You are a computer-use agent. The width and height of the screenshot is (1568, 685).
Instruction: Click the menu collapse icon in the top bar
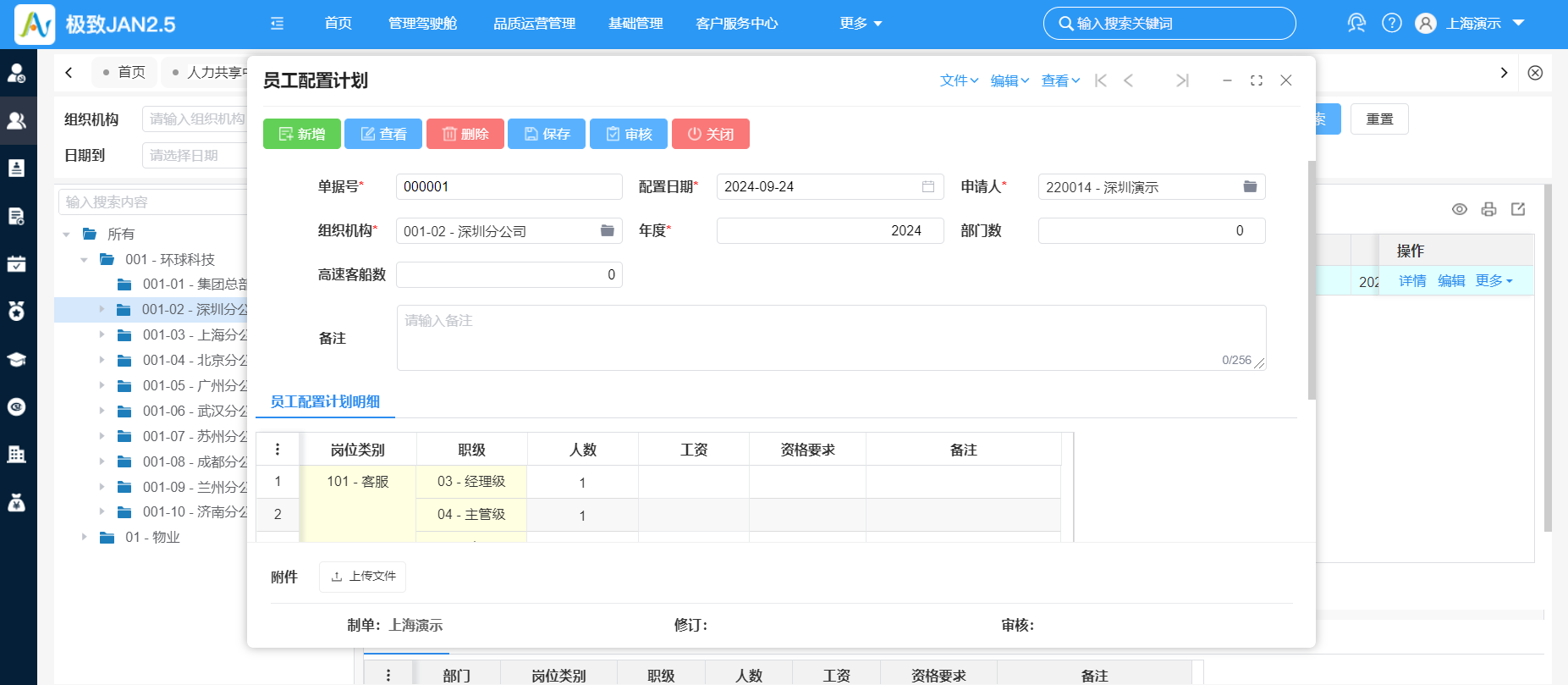[x=277, y=24]
